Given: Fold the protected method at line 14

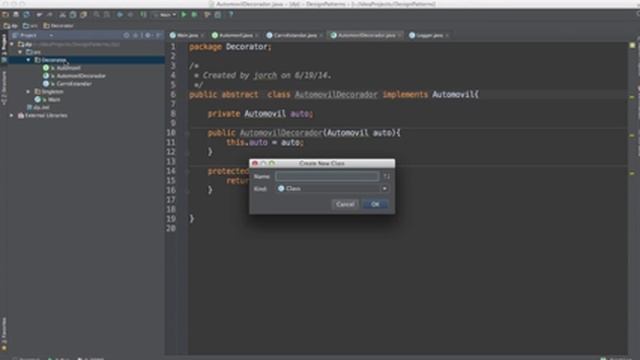Looking at the screenshot, I should [187, 171].
